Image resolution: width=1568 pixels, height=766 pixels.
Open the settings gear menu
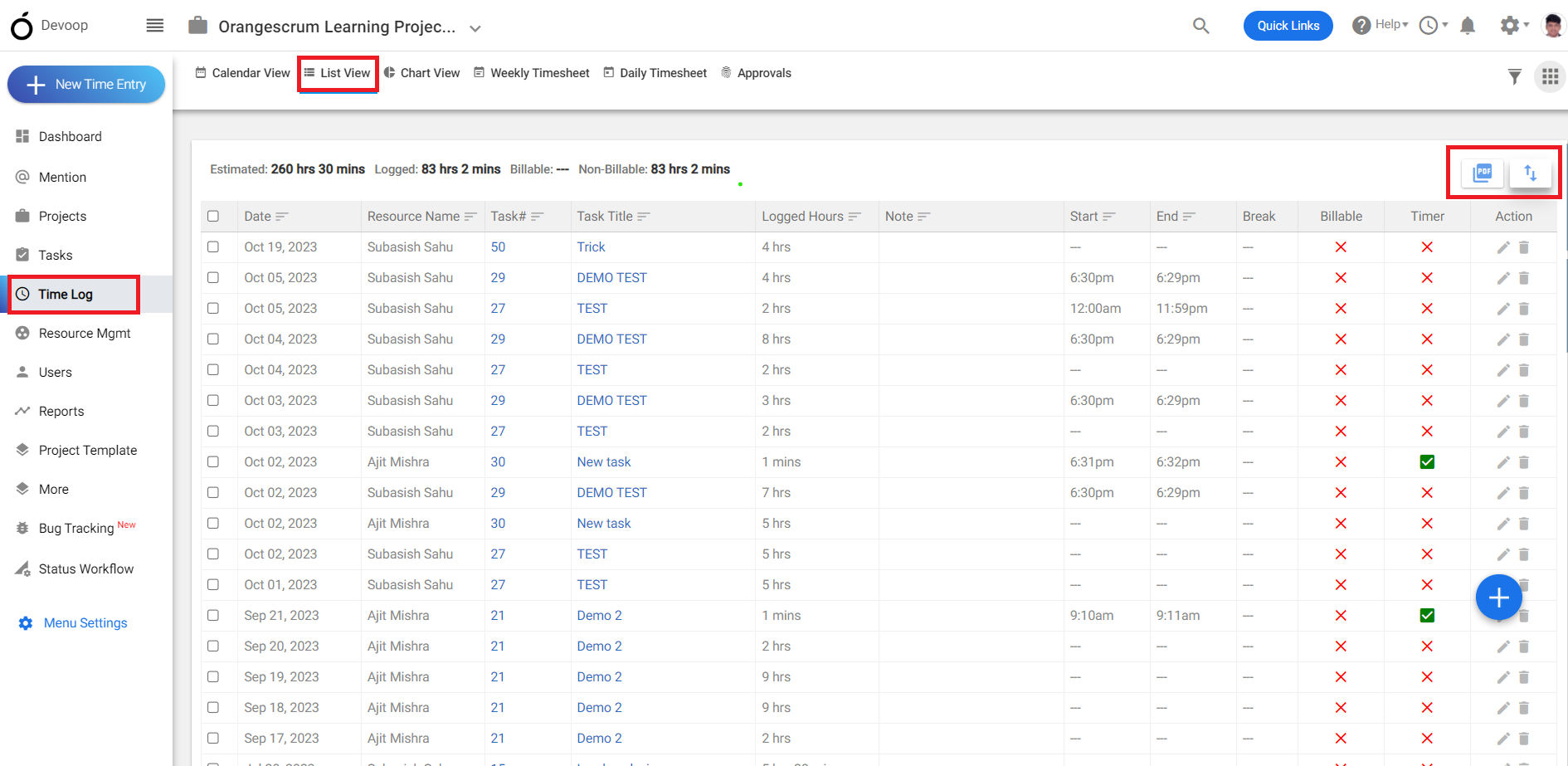[x=1514, y=26]
